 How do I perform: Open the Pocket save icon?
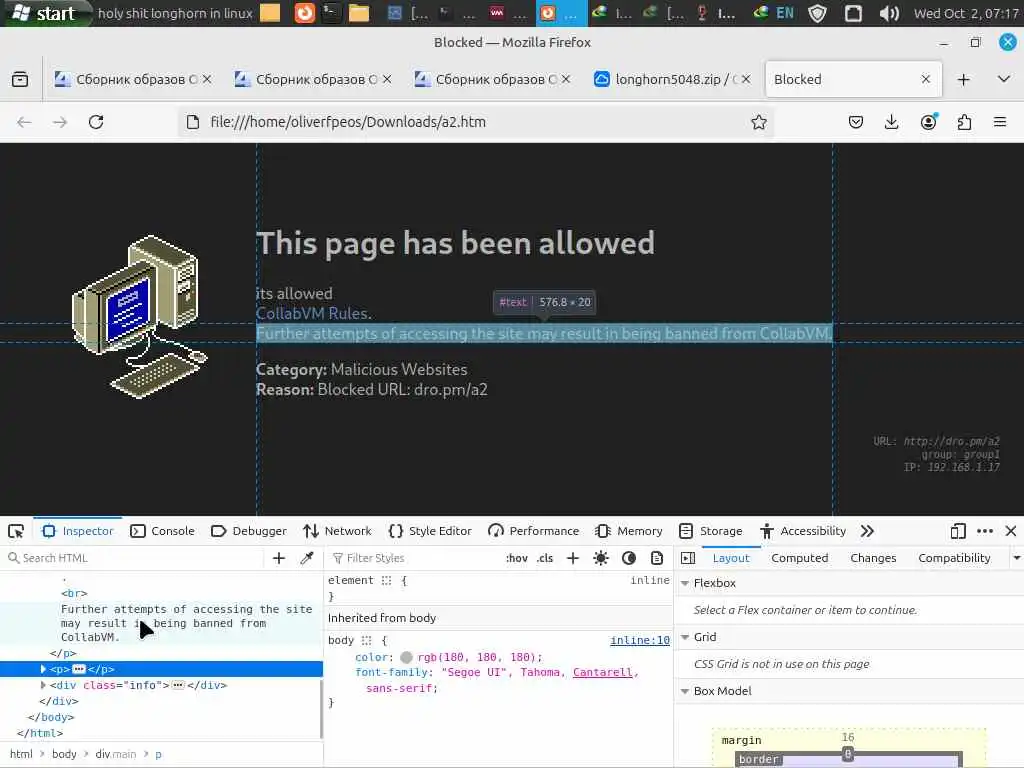856,122
